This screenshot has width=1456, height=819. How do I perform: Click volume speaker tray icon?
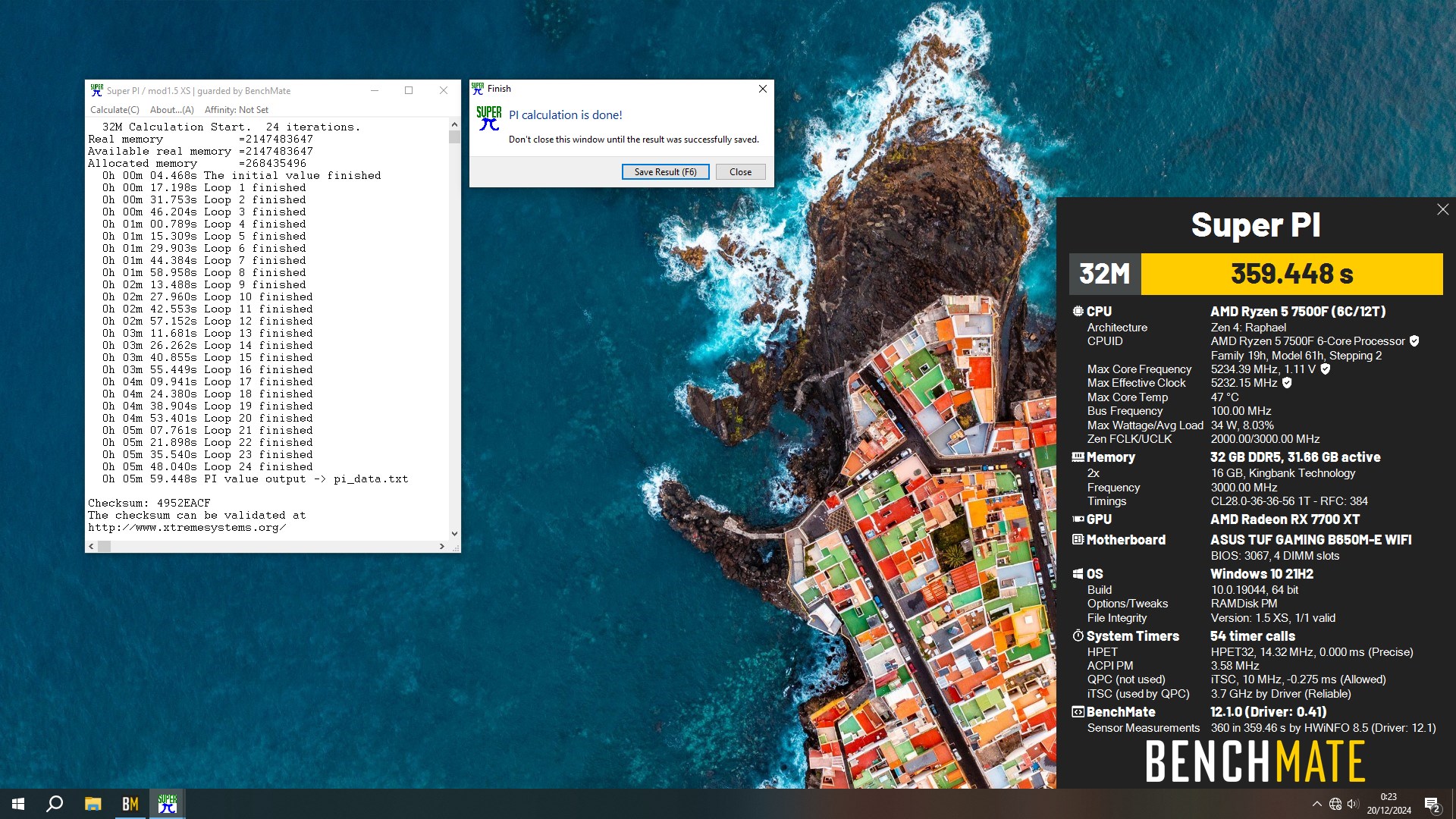tap(1353, 804)
